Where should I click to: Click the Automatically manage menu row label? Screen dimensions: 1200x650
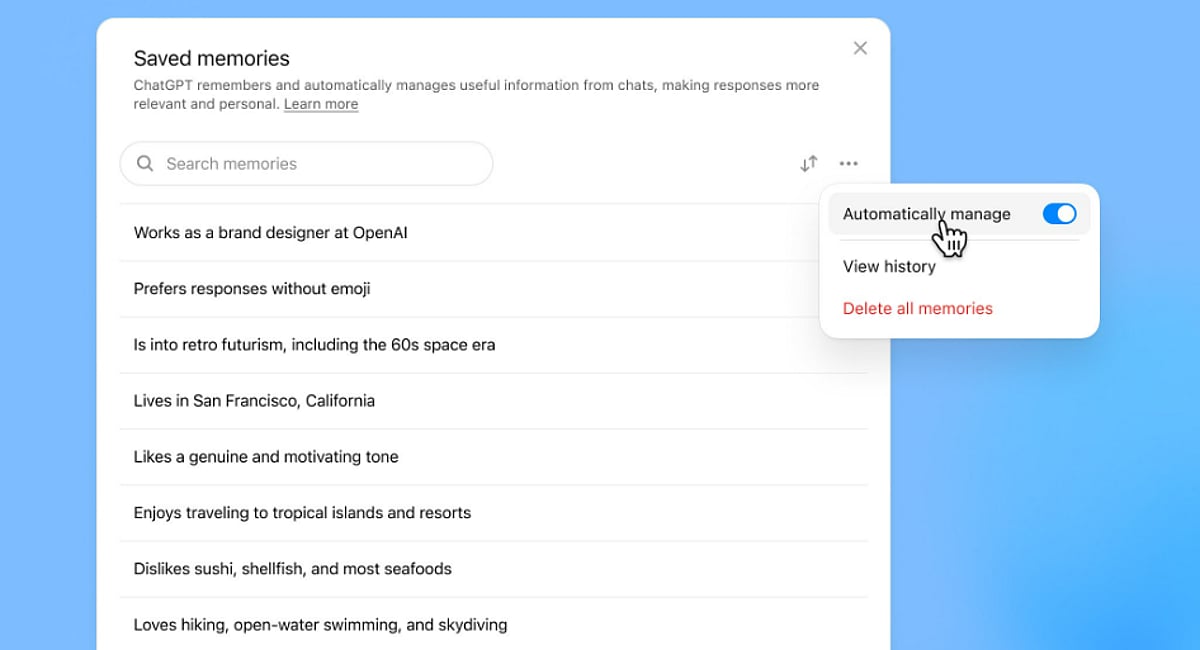click(x=926, y=213)
